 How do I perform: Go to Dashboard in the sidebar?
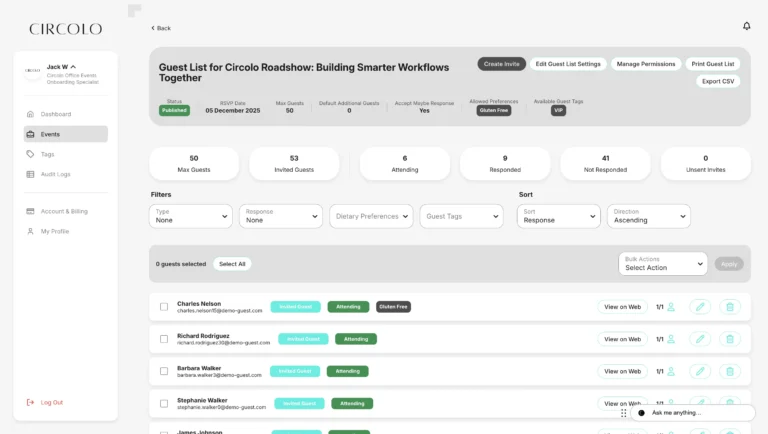coord(55,114)
